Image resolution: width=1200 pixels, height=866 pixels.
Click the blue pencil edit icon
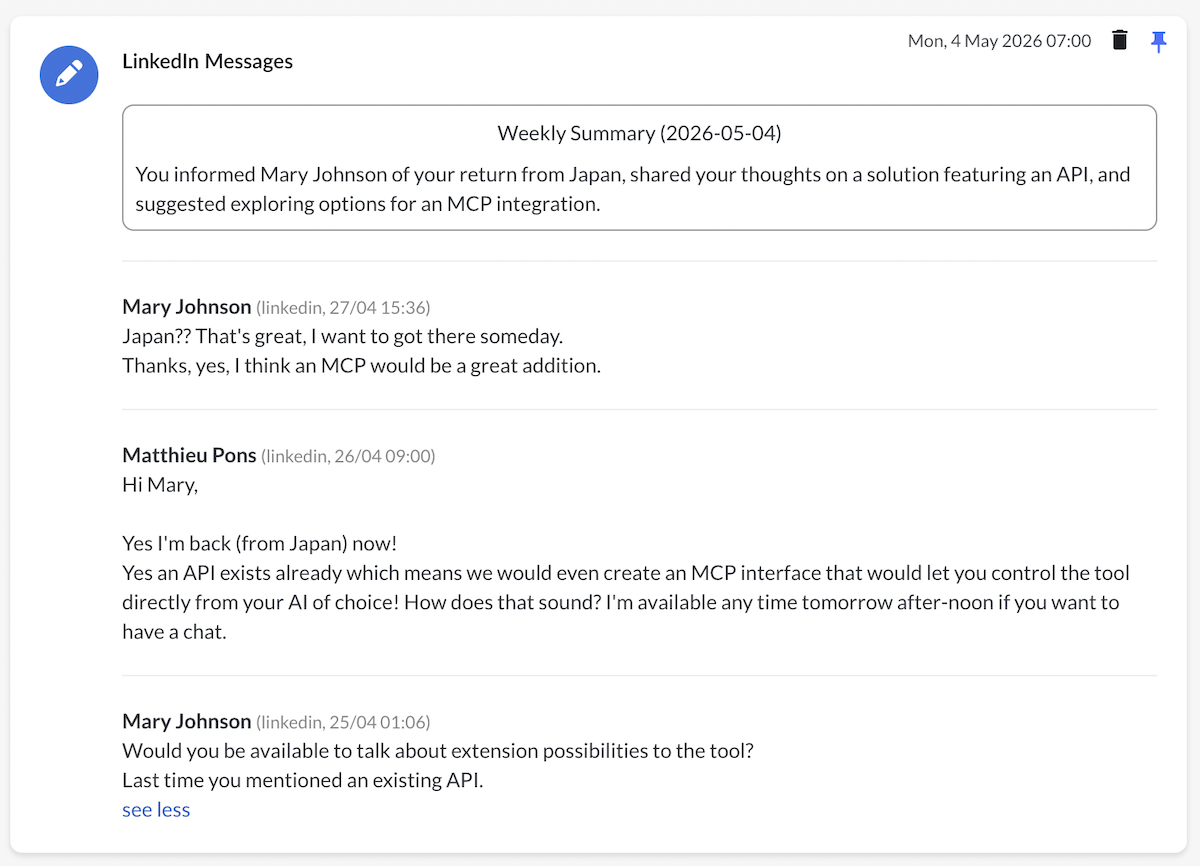[69, 74]
